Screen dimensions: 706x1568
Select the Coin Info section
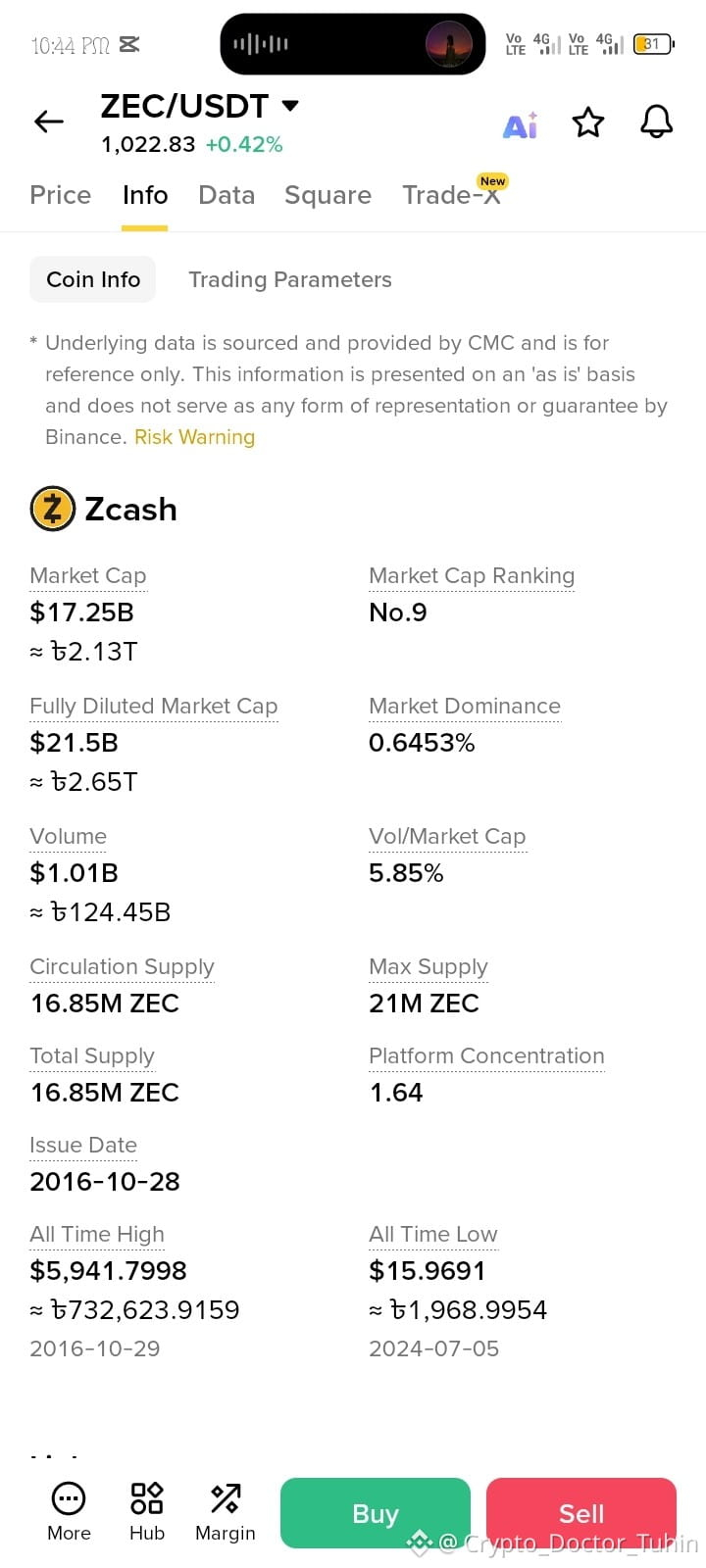click(93, 279)
